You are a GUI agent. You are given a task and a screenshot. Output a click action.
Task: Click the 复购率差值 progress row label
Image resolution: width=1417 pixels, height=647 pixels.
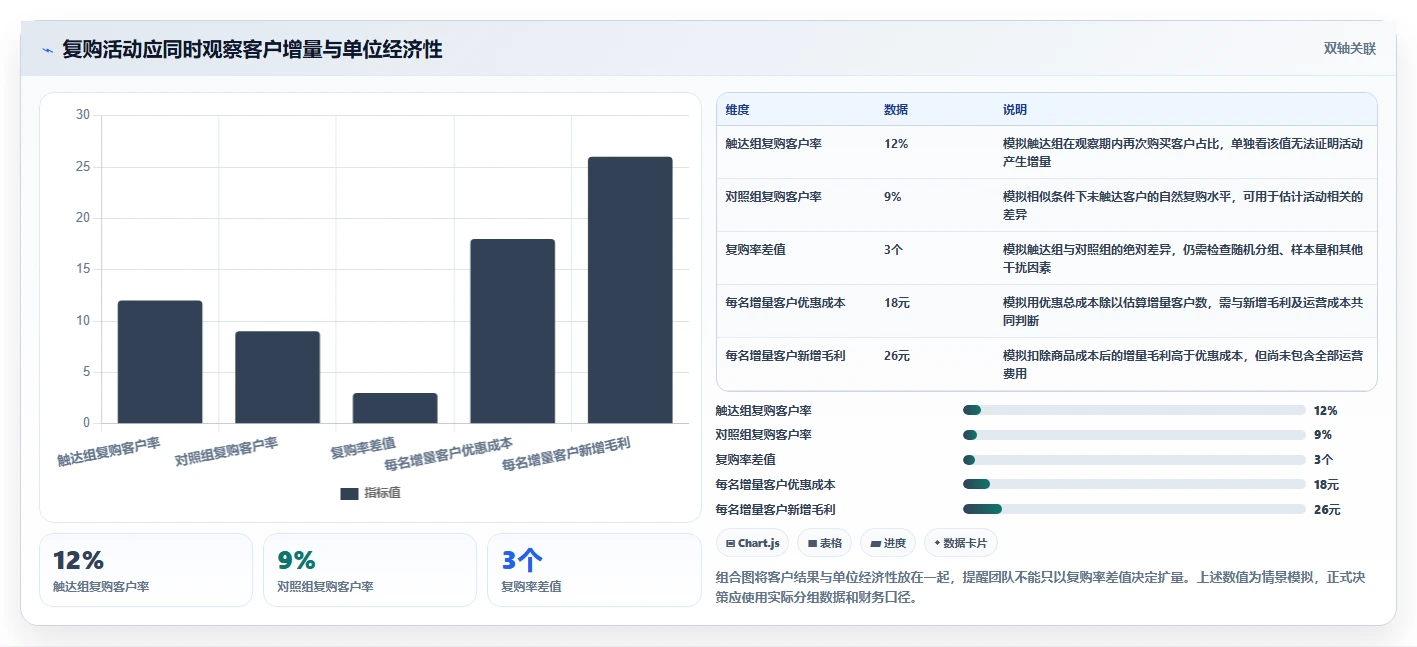point(746,460)
